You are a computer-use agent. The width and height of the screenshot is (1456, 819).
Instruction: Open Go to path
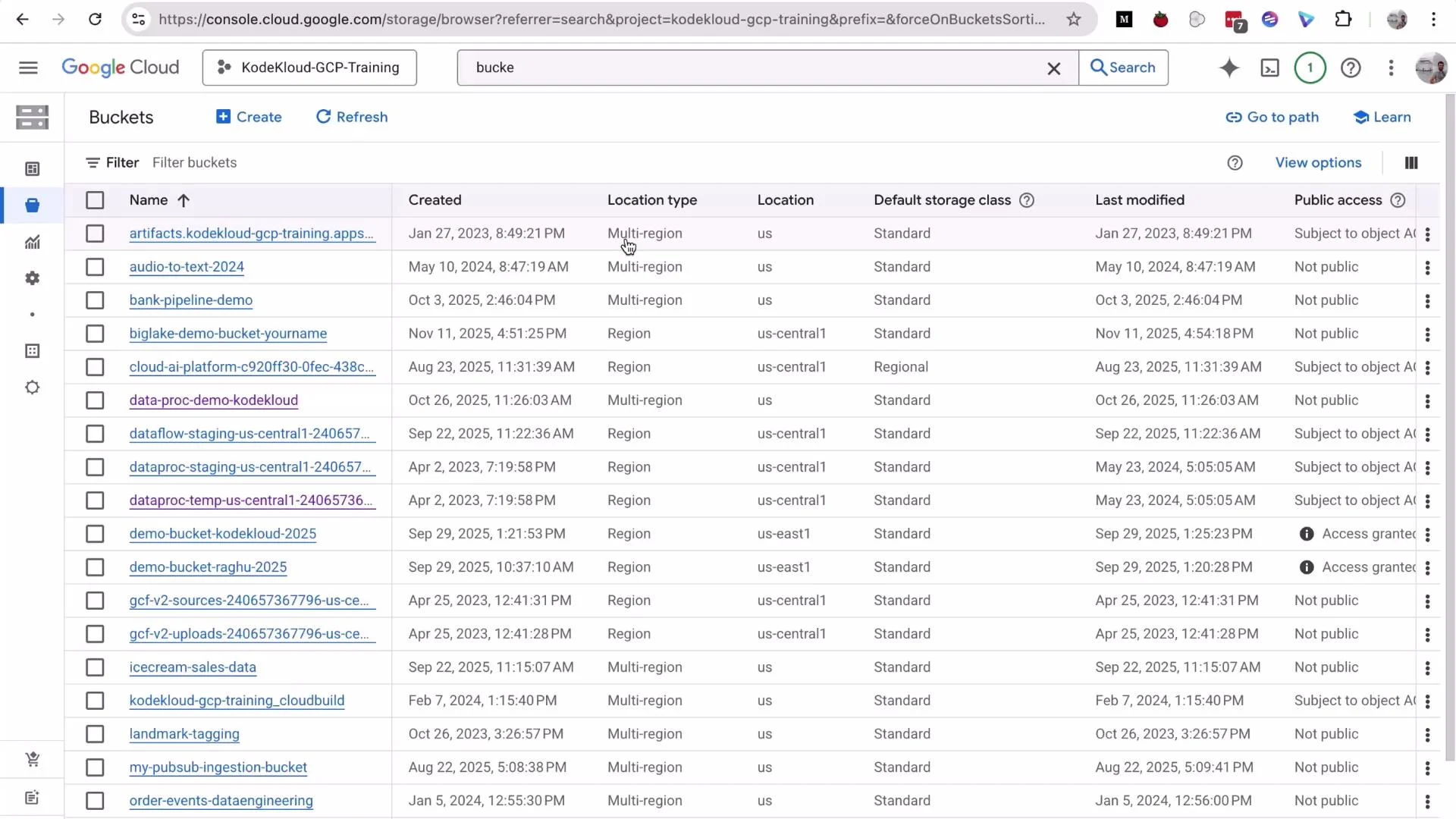tap(1272, 118)
